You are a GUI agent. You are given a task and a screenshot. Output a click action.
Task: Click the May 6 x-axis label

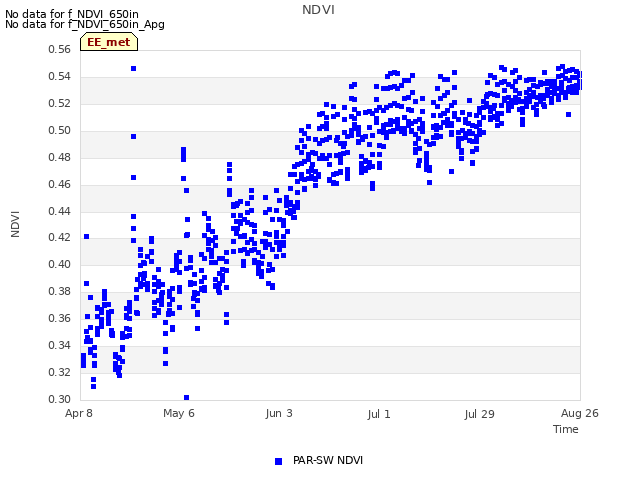179,413
